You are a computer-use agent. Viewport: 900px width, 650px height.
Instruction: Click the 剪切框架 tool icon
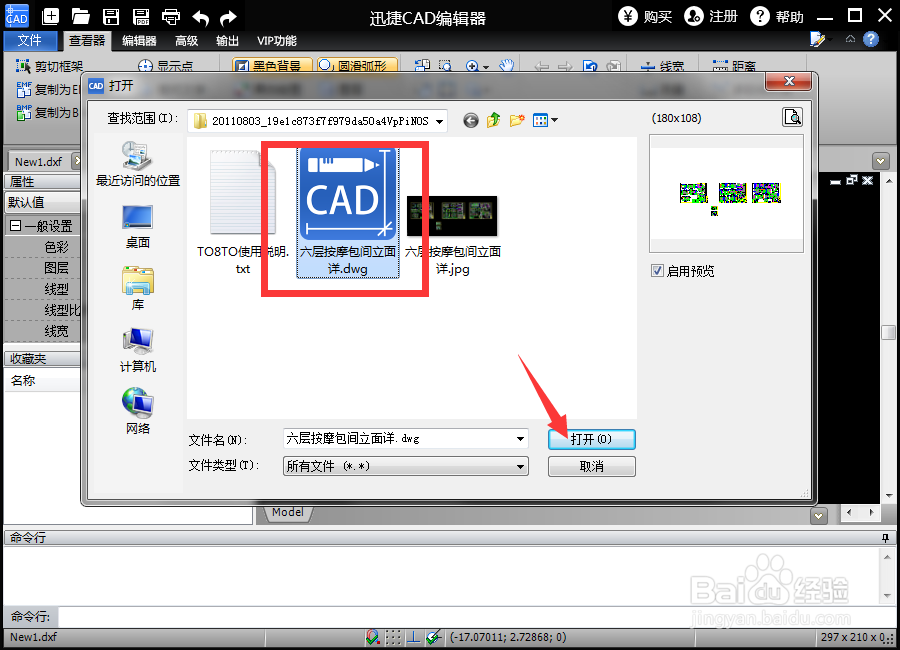(x=22, y=65)
